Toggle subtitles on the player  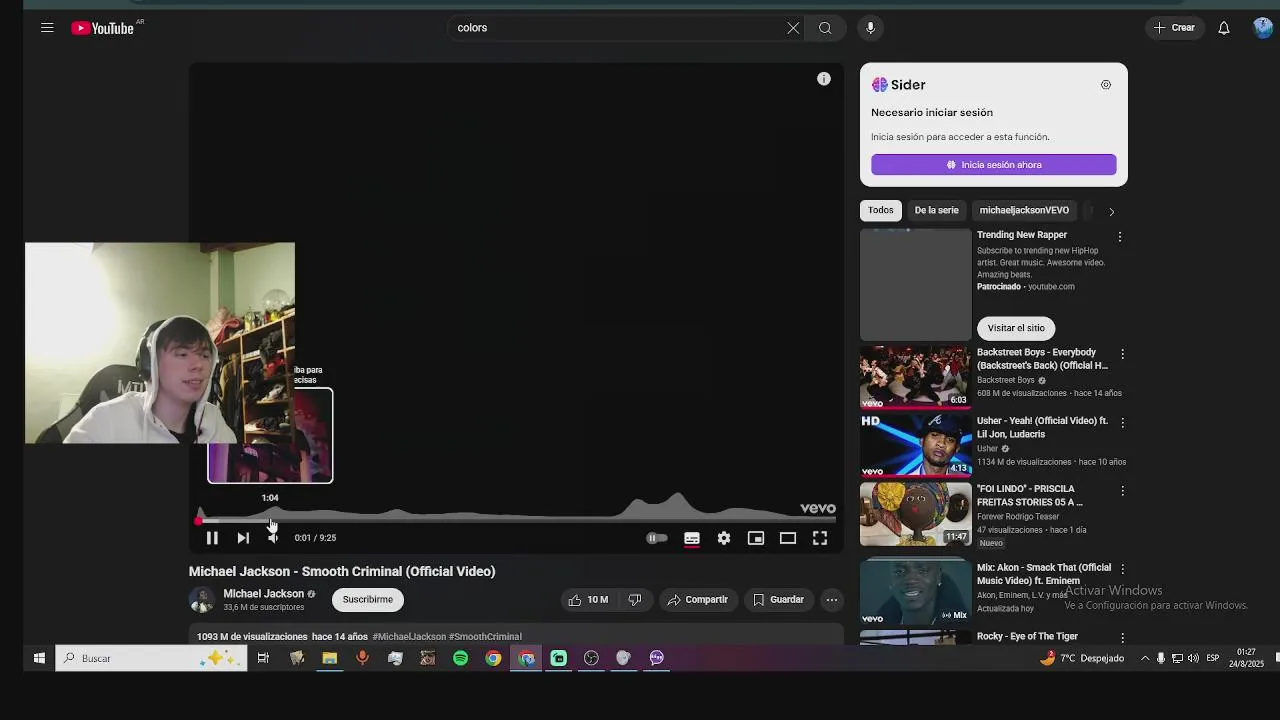click(x=692, y=538)
